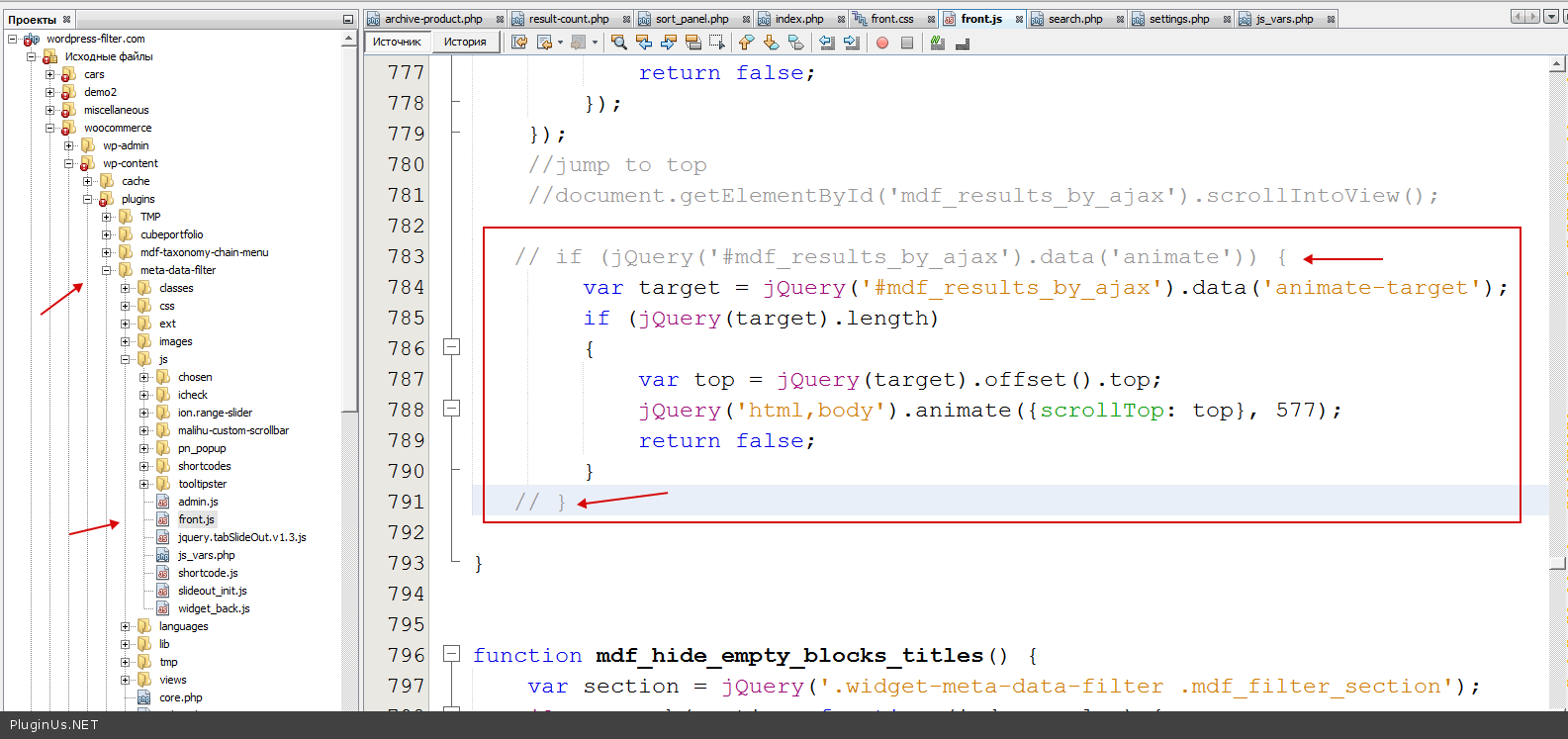This screenshot has width=1568, height=739.
Task: Click line number 797 in the gutter
Action: (406, 686)
